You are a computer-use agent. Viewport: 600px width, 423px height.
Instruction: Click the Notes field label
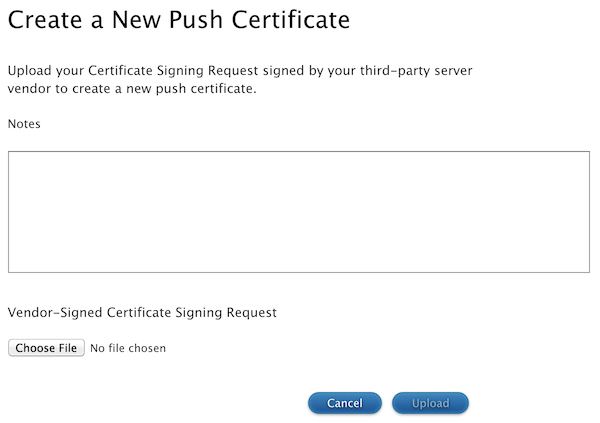(x=24, y=124)
